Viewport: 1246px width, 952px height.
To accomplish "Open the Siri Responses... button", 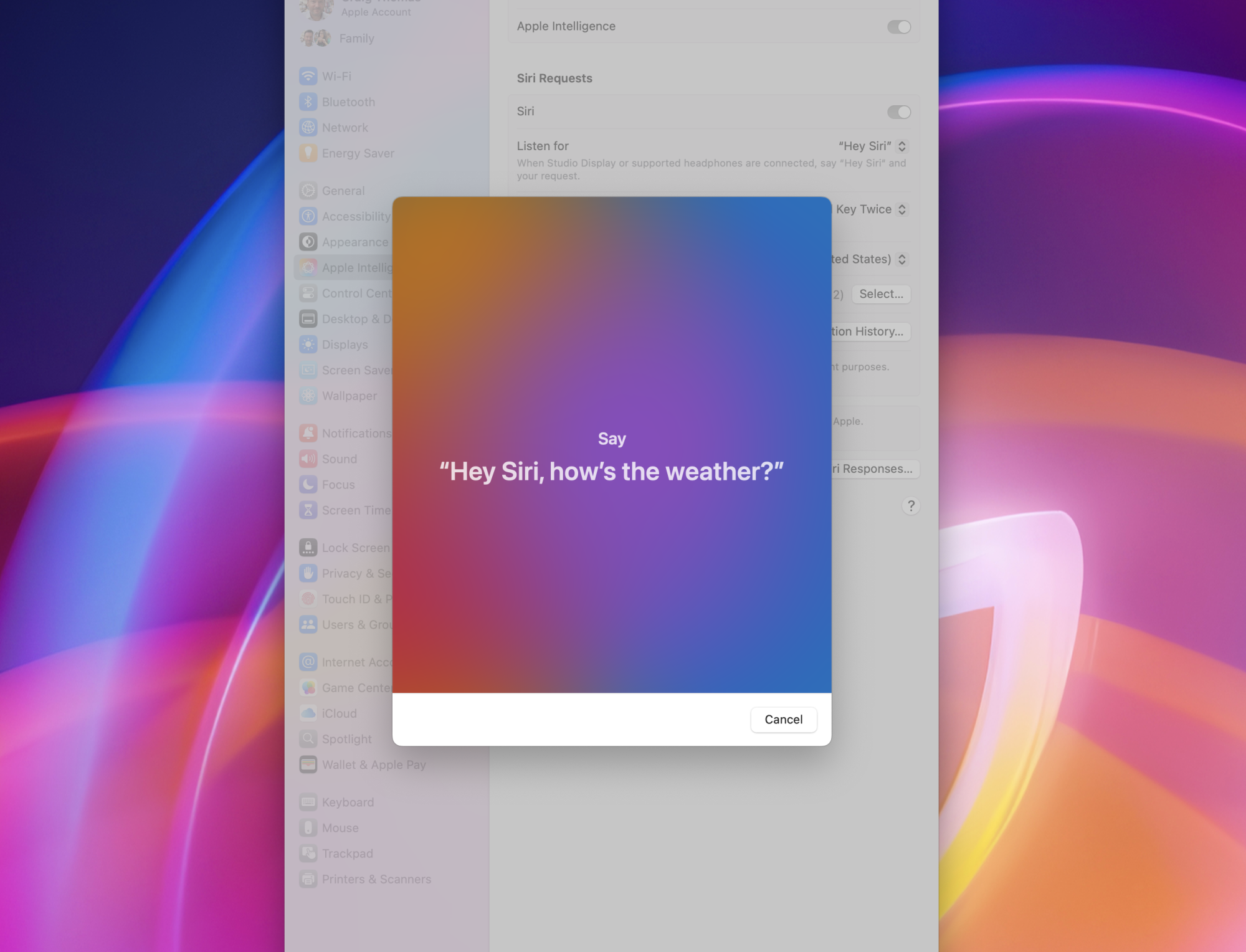I will pyautogui.click(x=875, y=469).
